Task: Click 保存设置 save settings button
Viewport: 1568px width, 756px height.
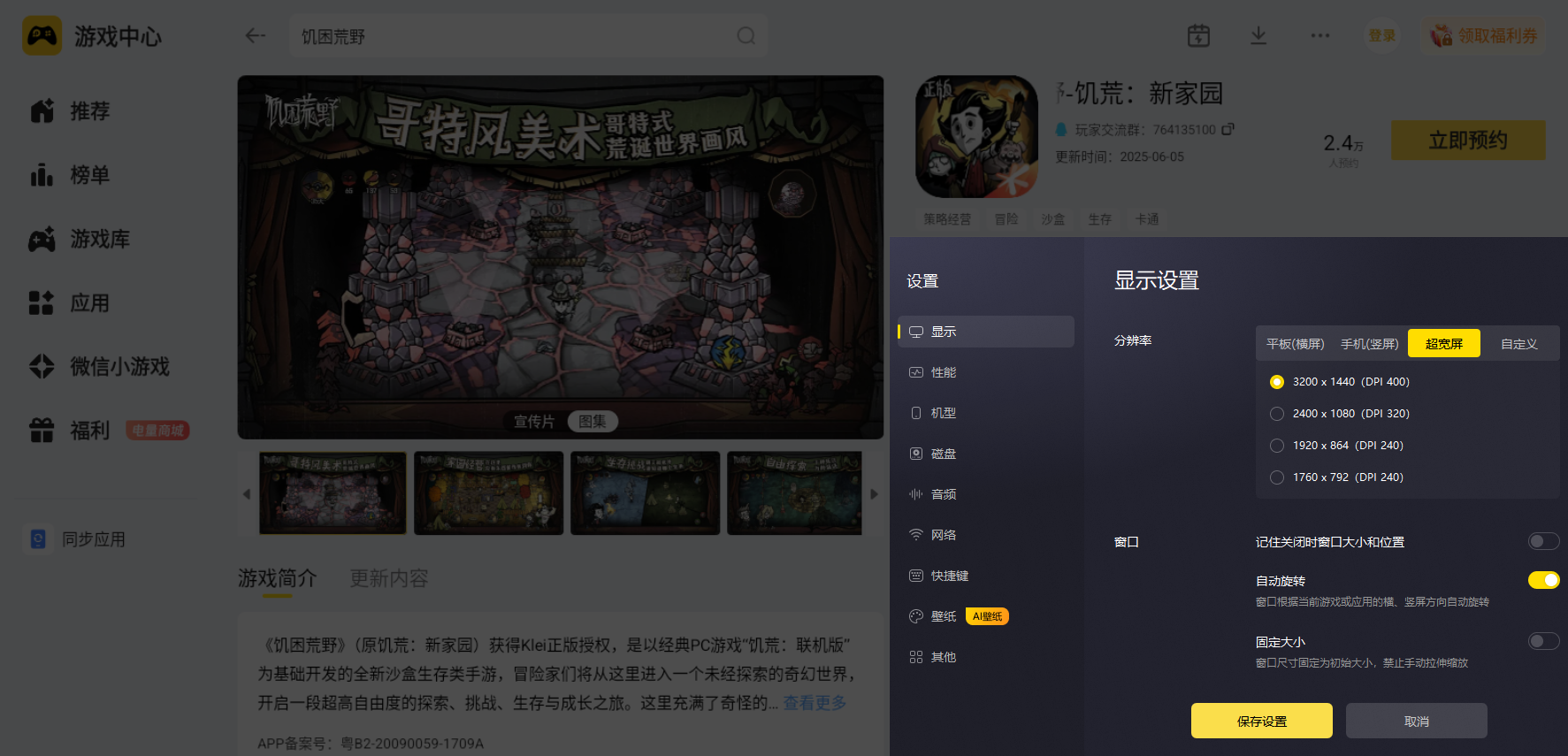Action: pos(1261,721)
